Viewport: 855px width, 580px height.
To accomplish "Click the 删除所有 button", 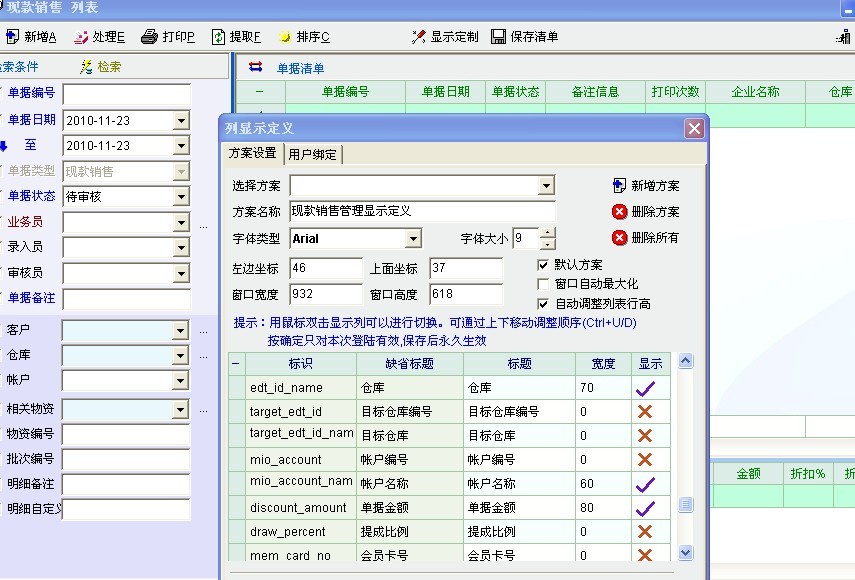I will 645,238.
